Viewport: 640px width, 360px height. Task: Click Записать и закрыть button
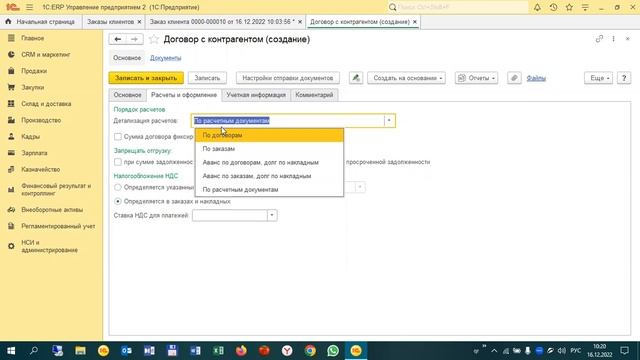pyautogui.click(x=146, y=78)
